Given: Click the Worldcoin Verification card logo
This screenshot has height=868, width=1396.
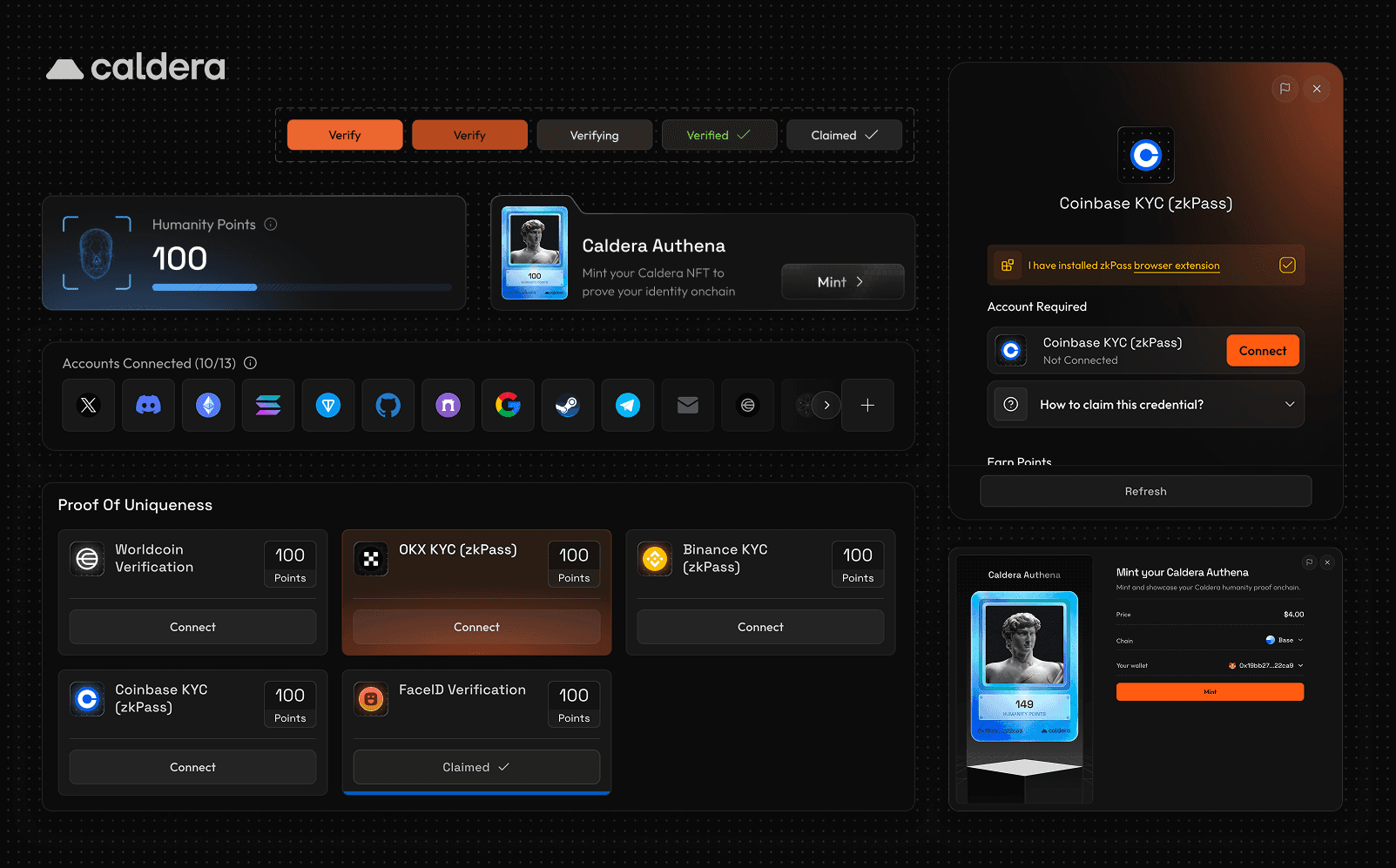Looking at the screenshot, I should (87, 559).
